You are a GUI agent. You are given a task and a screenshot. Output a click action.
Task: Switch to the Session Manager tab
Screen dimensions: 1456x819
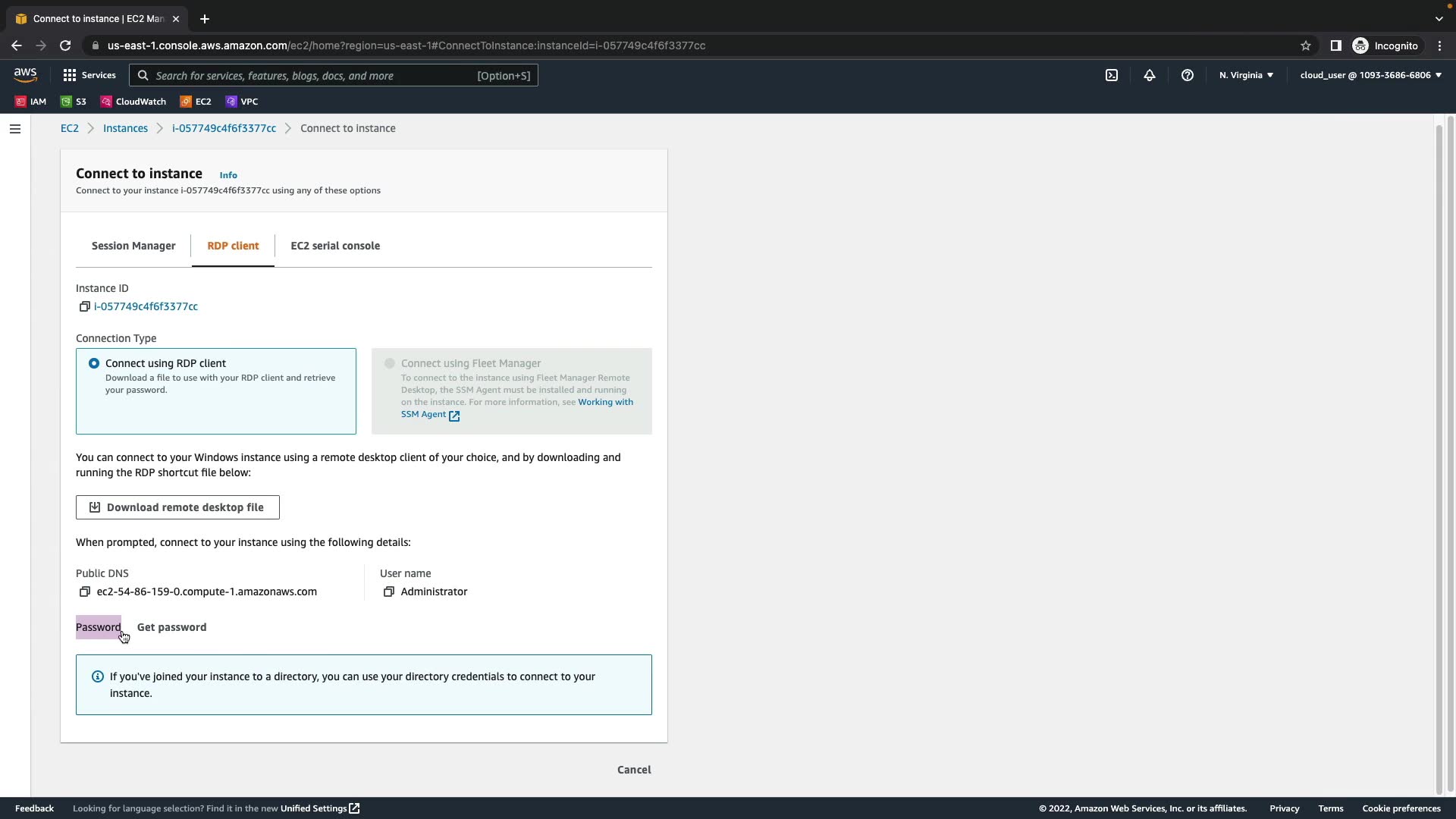pyautogui.click(x=133, y=246)
